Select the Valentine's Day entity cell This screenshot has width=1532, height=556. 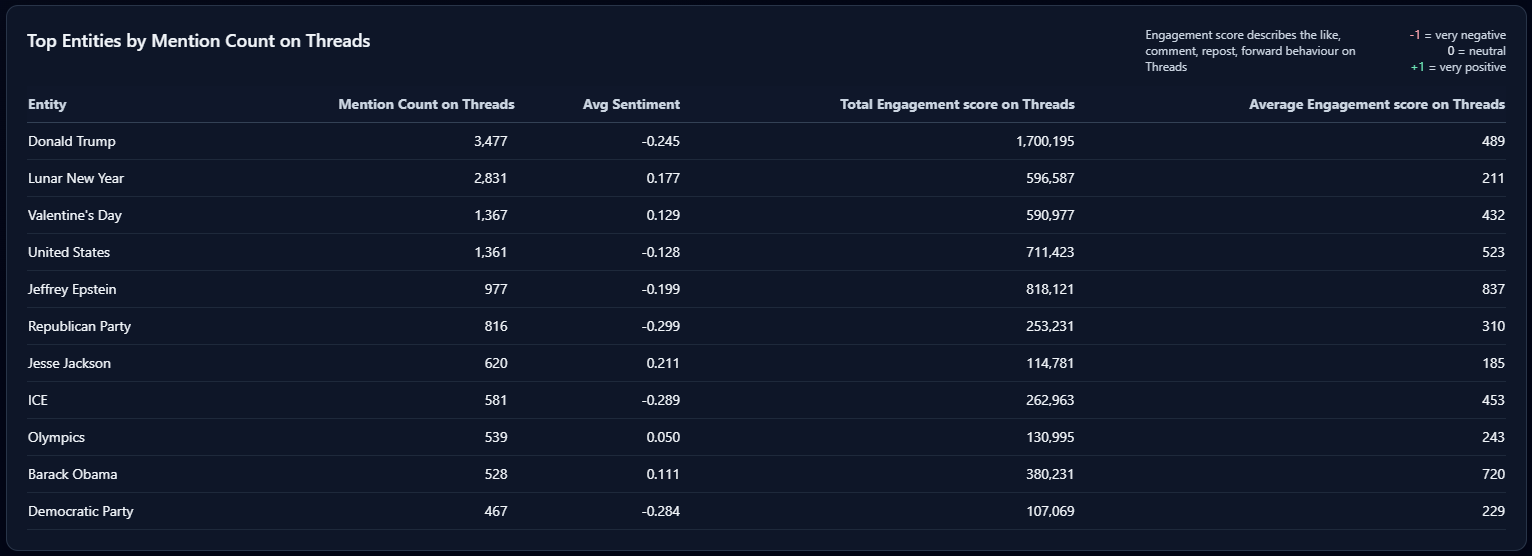[x=75, y=215]
